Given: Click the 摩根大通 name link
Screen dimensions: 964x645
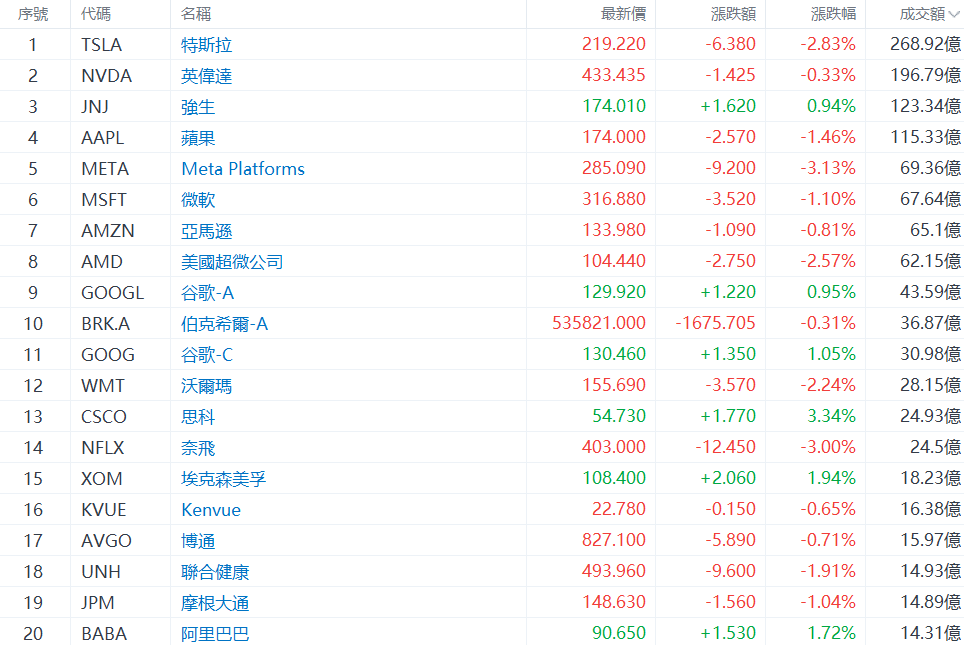Looking at the screenshot, I should pyautogui.click(x=215, y=603).
